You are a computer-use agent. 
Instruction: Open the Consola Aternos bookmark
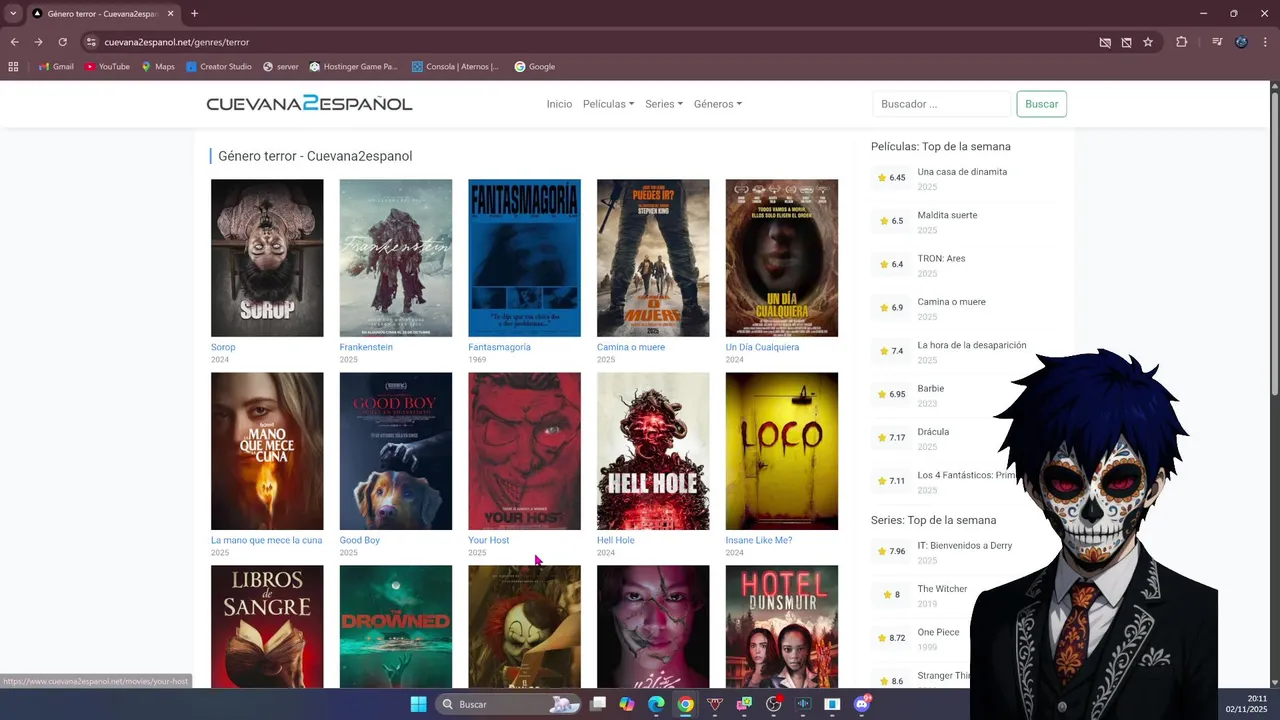pyautogui.click(x=455, y=67)
